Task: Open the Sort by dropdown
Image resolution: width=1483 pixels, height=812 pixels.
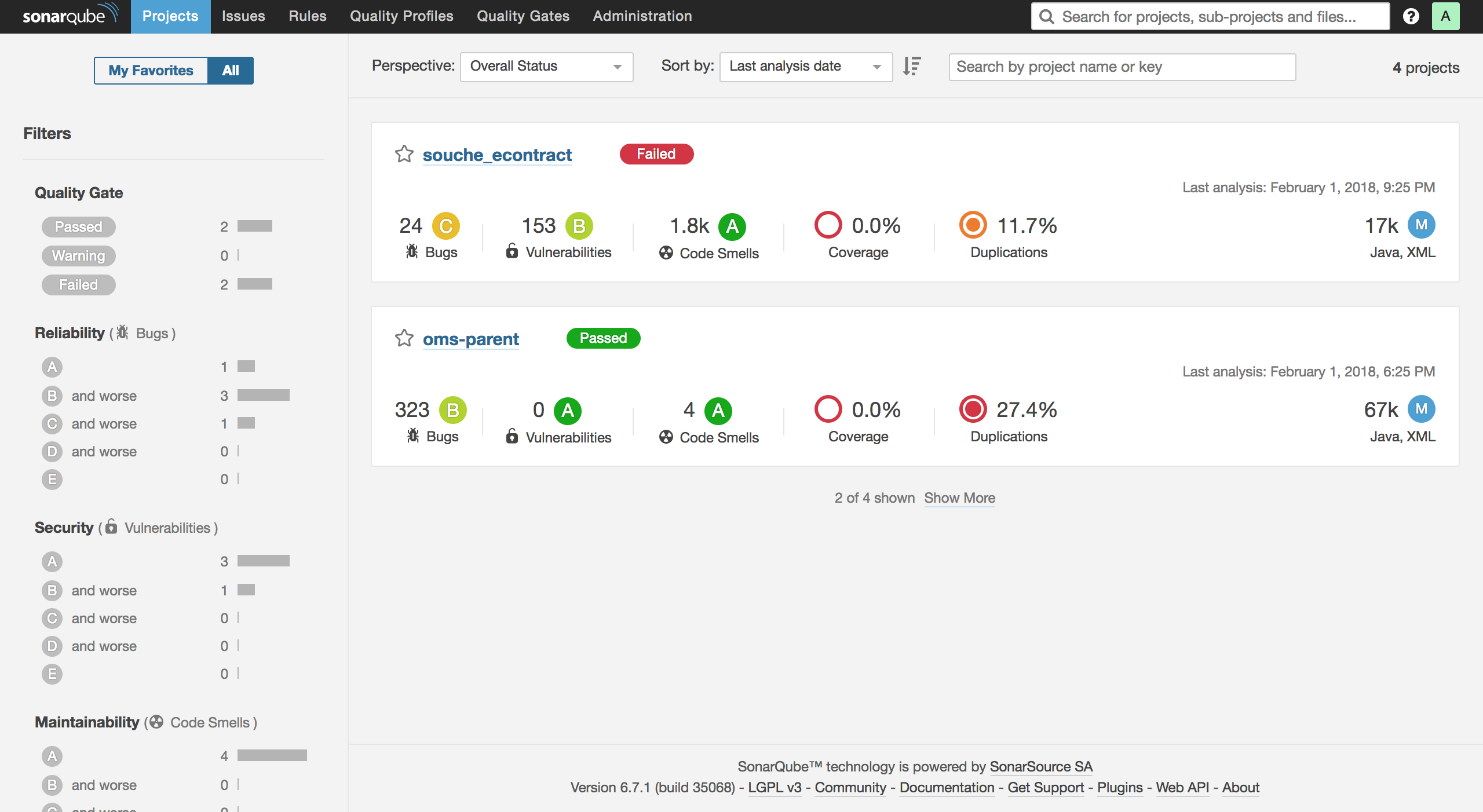Action: [x=806, y=67]
